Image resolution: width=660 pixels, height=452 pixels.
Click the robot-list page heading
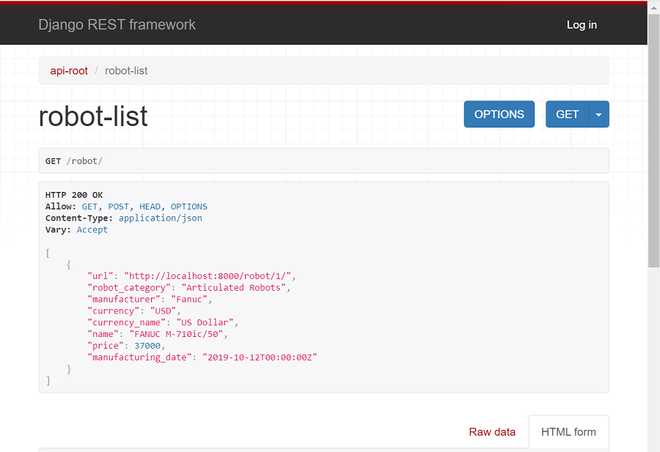(93, 116)
